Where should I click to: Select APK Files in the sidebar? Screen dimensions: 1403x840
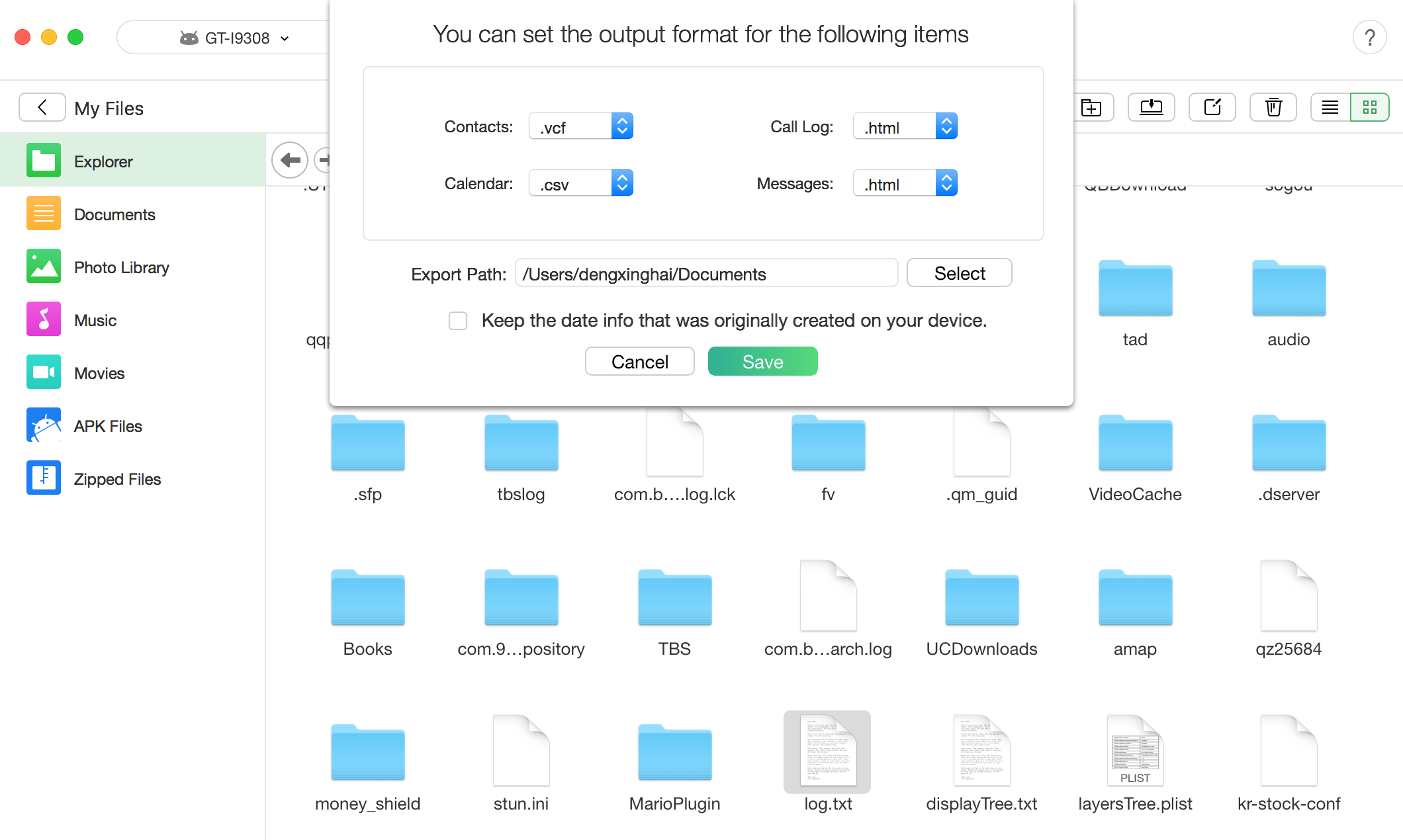(x=132, y=425)
